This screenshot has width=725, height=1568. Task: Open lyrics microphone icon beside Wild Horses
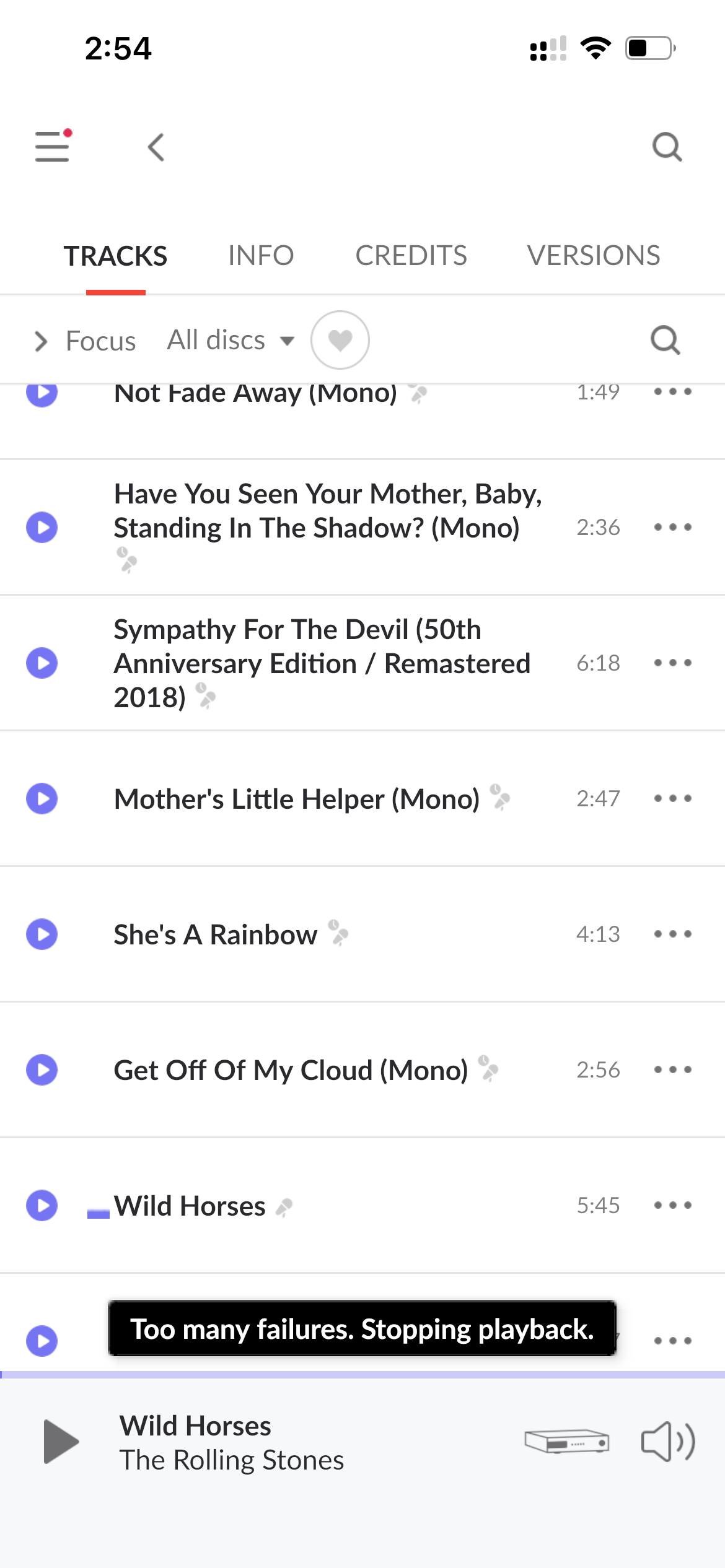tap(284, 1207)
